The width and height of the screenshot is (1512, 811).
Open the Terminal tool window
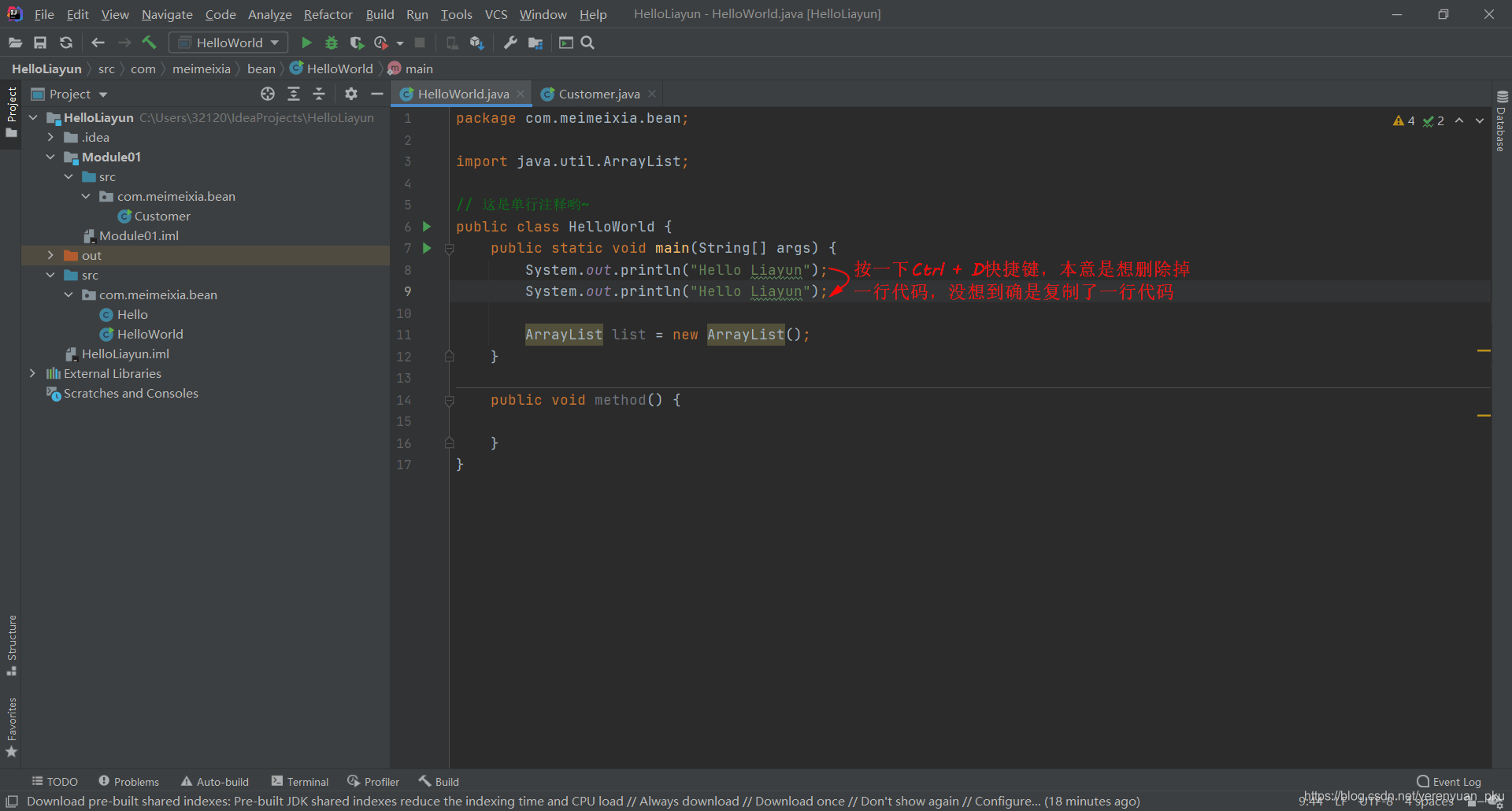click(300, 782)
